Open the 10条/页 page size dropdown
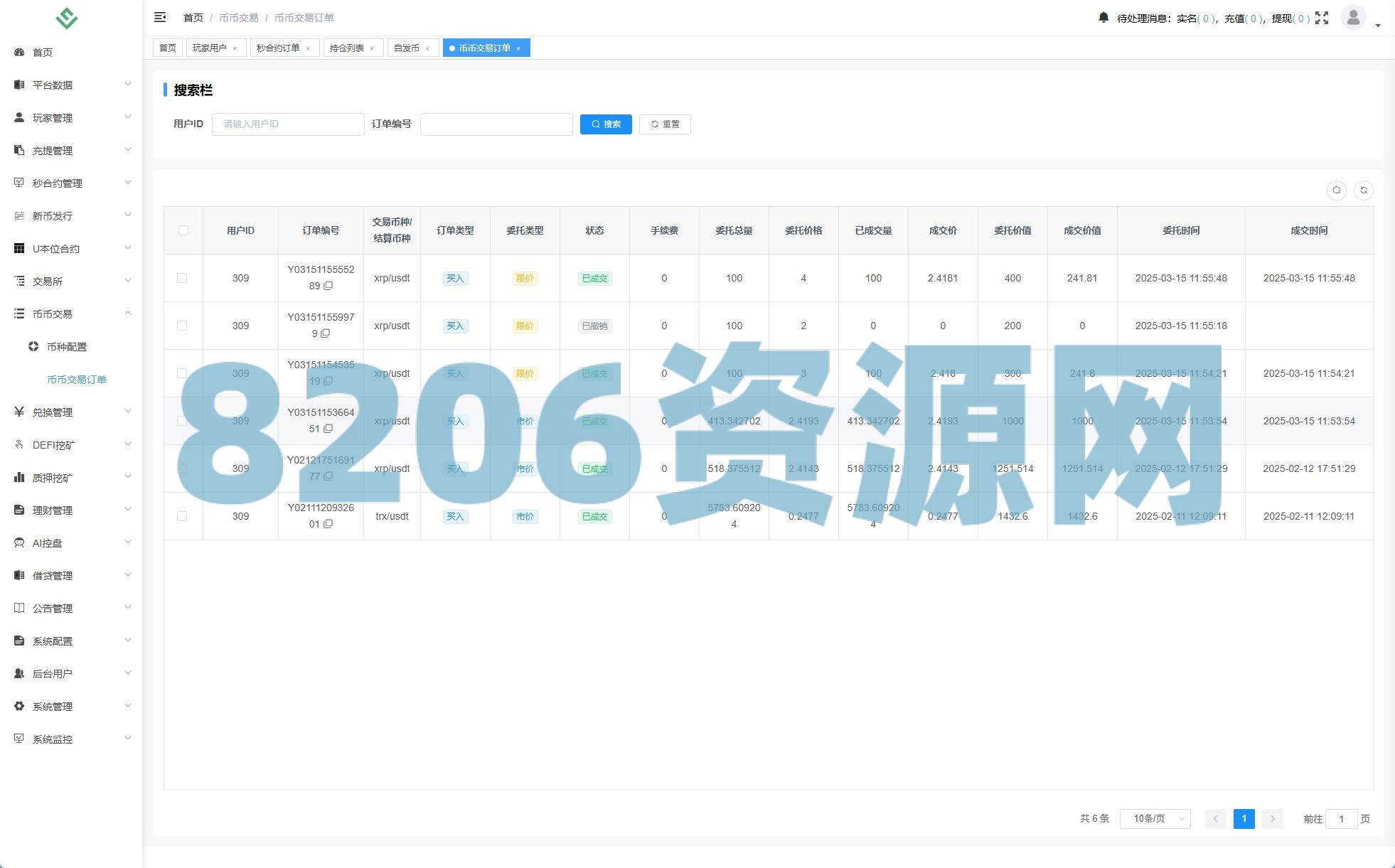 click(1155, 818)
